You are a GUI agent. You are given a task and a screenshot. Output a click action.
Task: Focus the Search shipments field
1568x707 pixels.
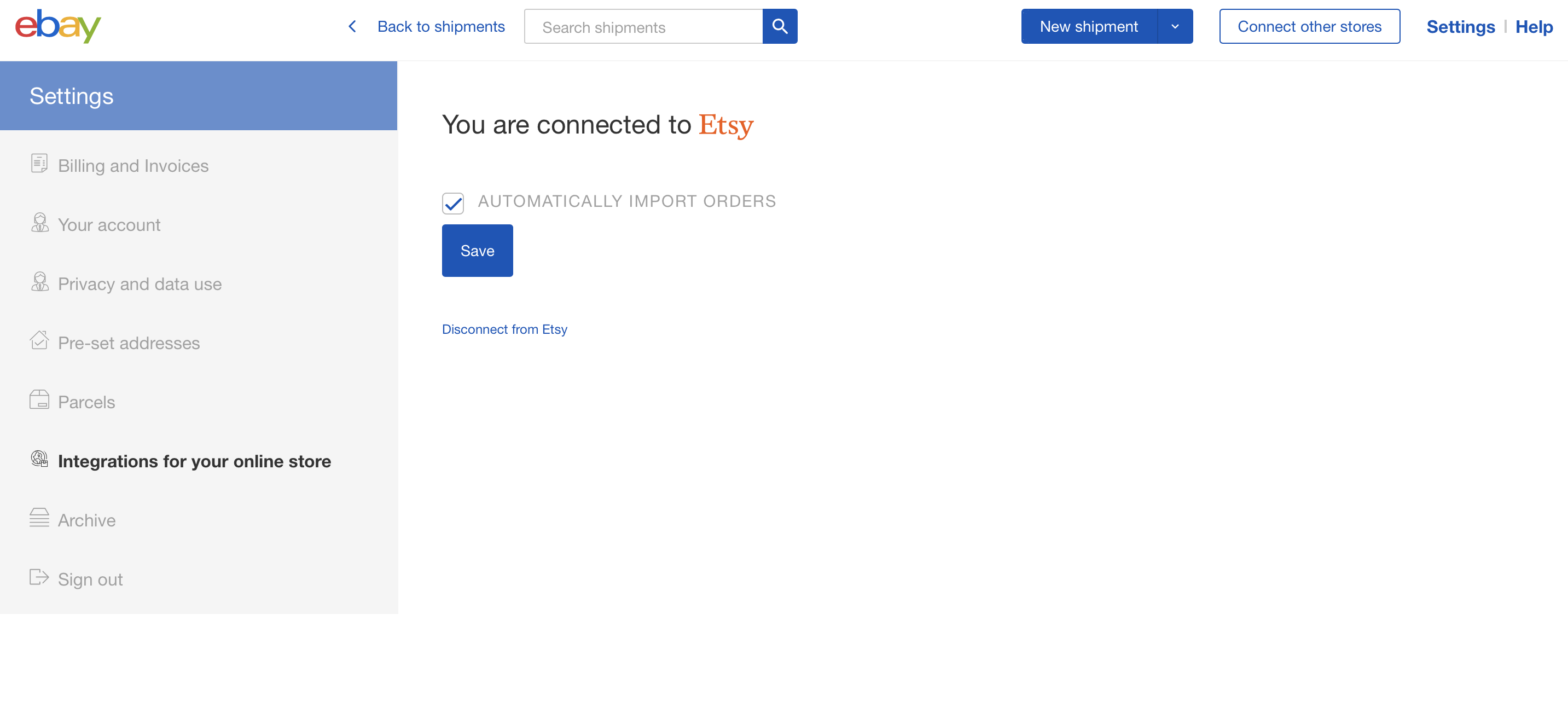[643, 27]
